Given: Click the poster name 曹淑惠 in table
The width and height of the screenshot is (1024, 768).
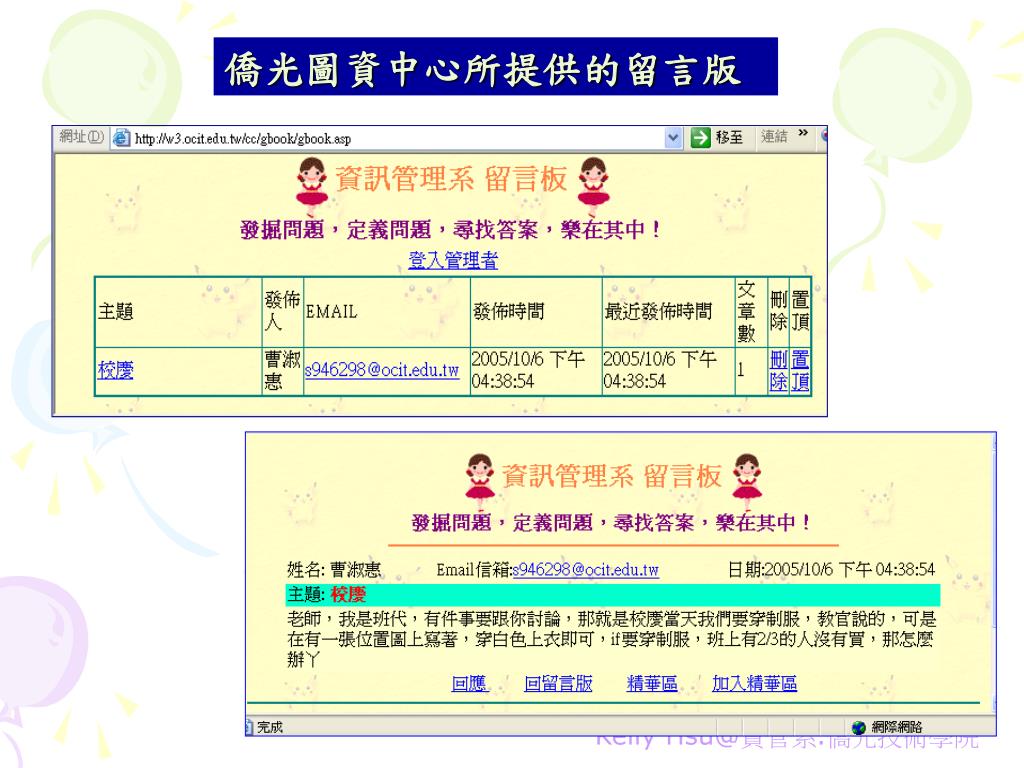Looking at the screenshot, I should tap(283, 370).
